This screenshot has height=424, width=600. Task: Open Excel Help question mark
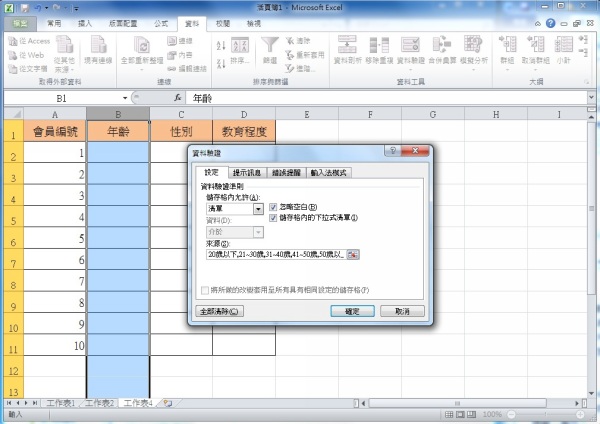(x=550, y=23)
